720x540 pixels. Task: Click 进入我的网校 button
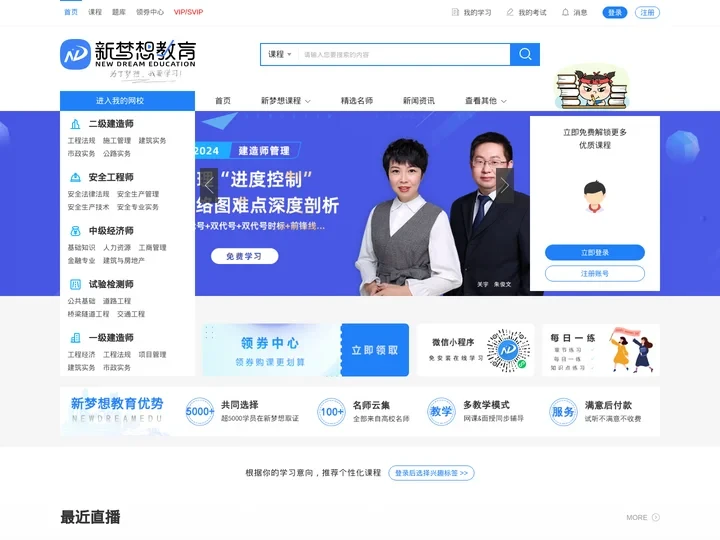[x=127, y=101]
